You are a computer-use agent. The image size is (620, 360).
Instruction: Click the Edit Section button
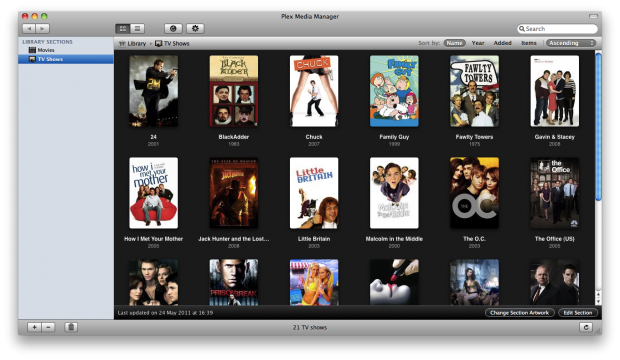point(578,313)
